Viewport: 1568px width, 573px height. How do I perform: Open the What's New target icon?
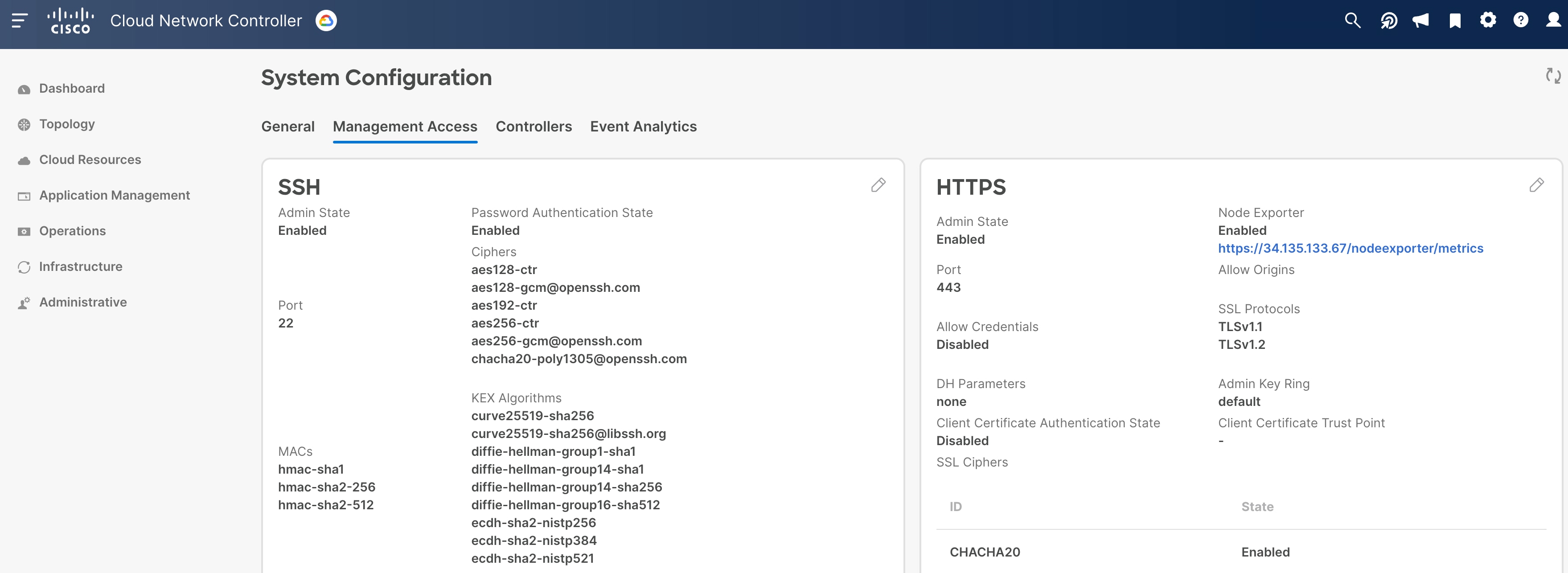(x=1390, y=20)
